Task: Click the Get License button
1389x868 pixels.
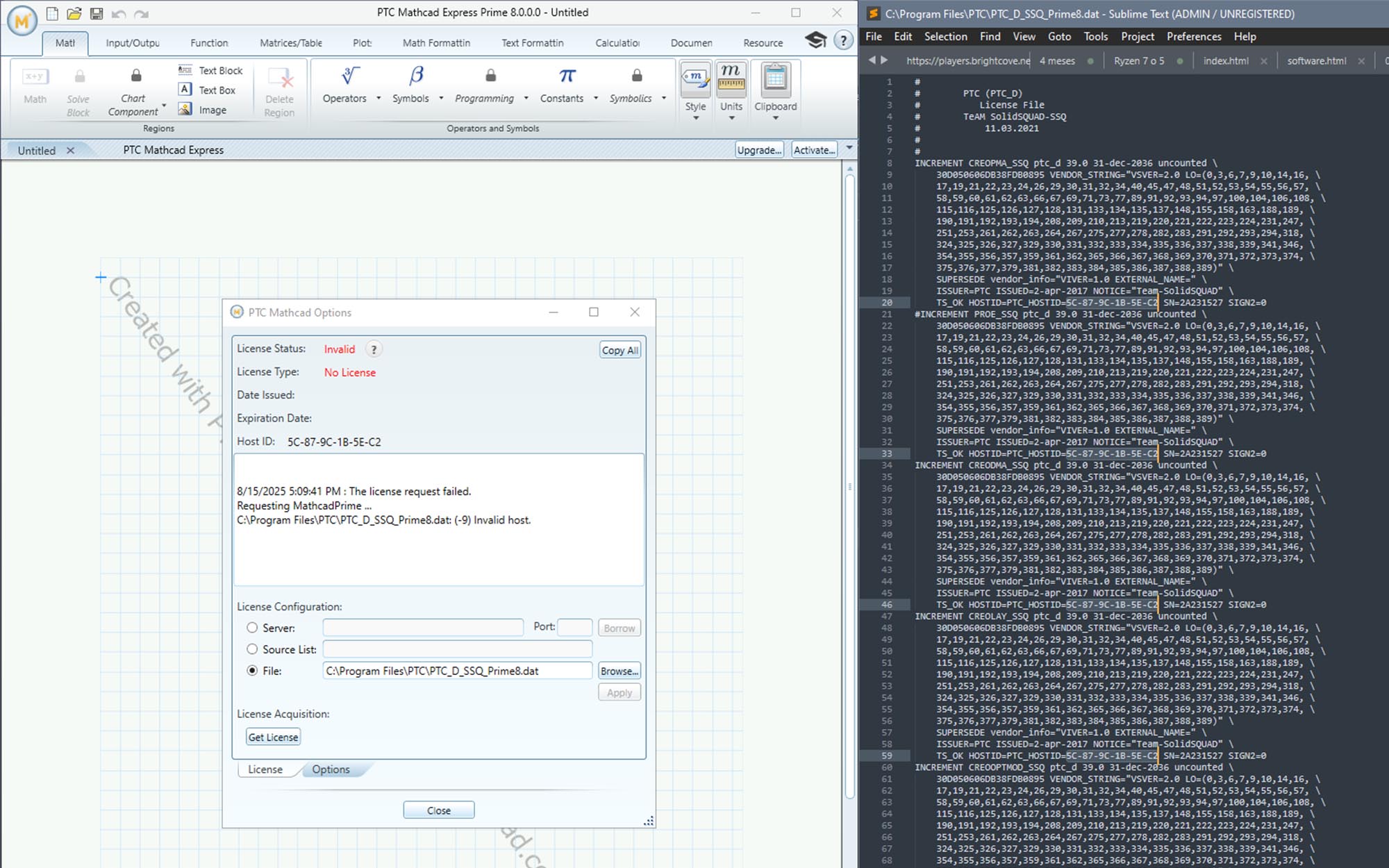Action: pyautogui.click(x=273, y=737)
